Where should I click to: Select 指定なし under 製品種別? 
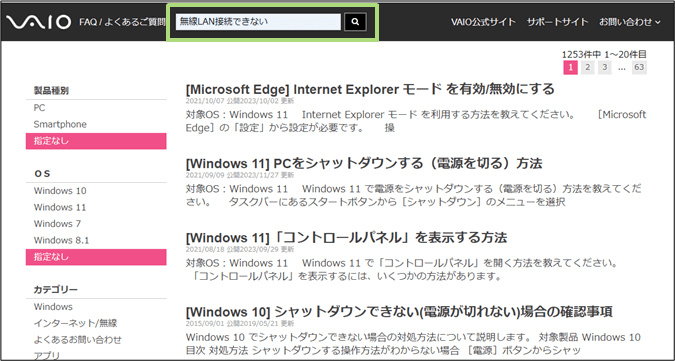coord(96,141)
